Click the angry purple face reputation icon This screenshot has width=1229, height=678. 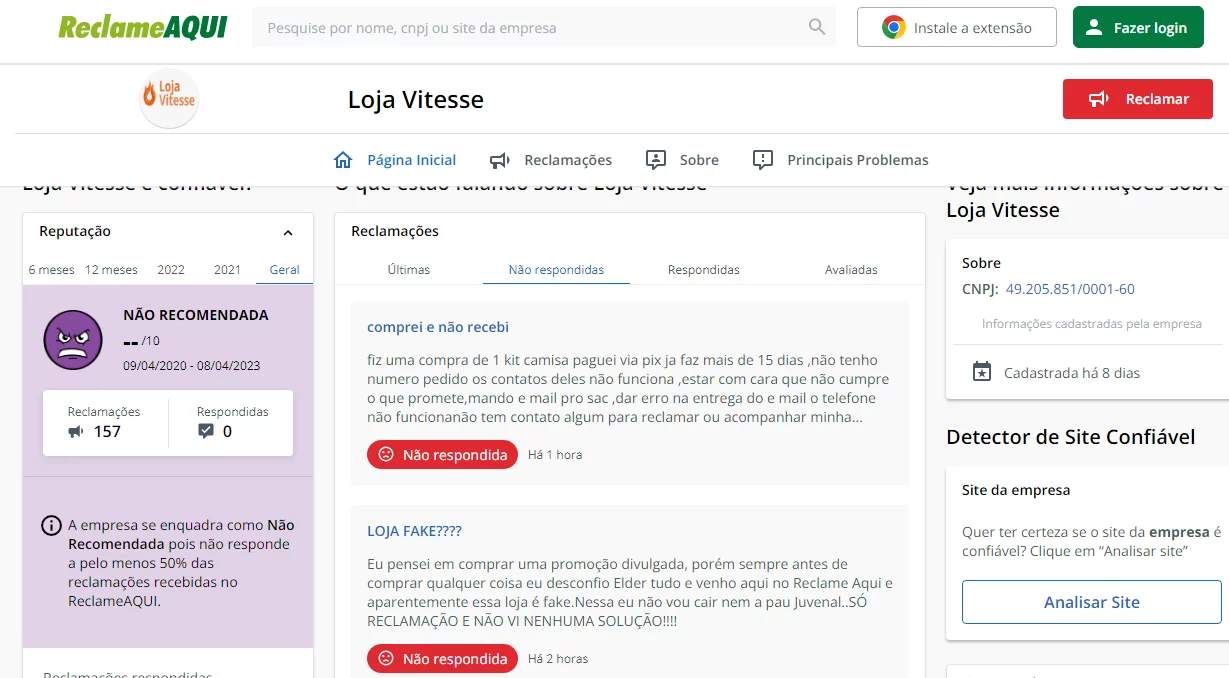[73, 339]
